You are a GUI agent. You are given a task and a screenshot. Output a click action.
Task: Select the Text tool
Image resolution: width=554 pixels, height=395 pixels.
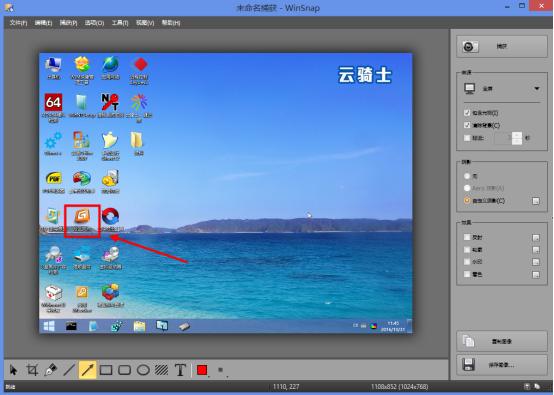[x=180, y=370]
